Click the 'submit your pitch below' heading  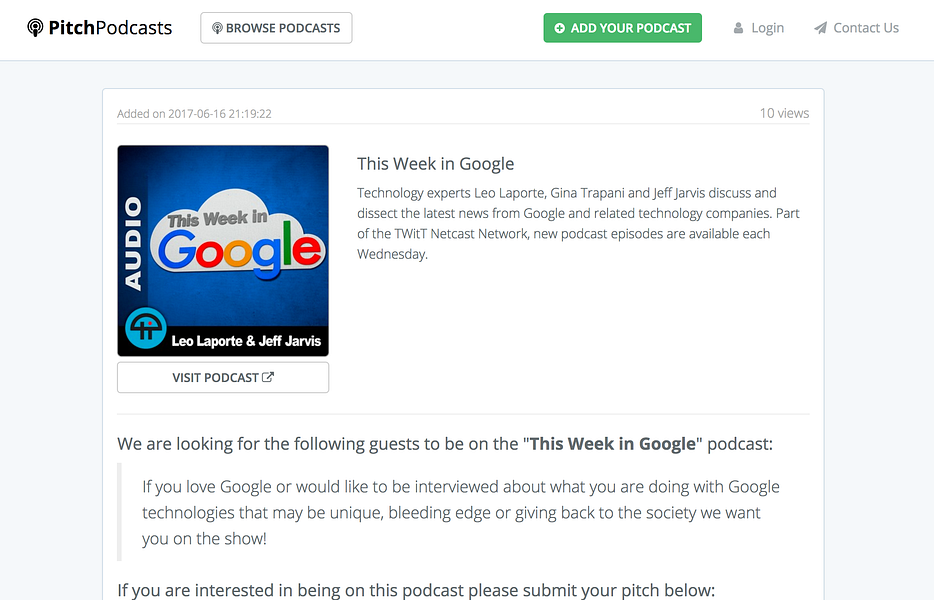tap(416, 590)
